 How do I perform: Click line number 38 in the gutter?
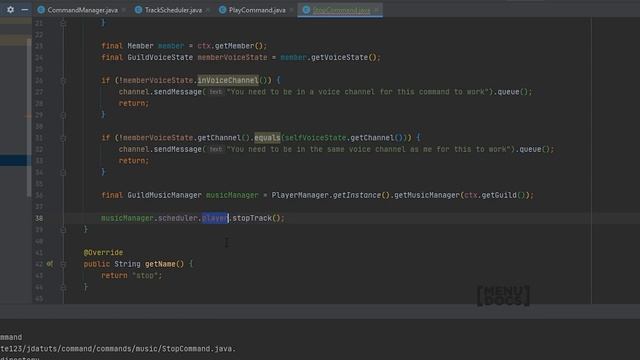pos(39,218)
